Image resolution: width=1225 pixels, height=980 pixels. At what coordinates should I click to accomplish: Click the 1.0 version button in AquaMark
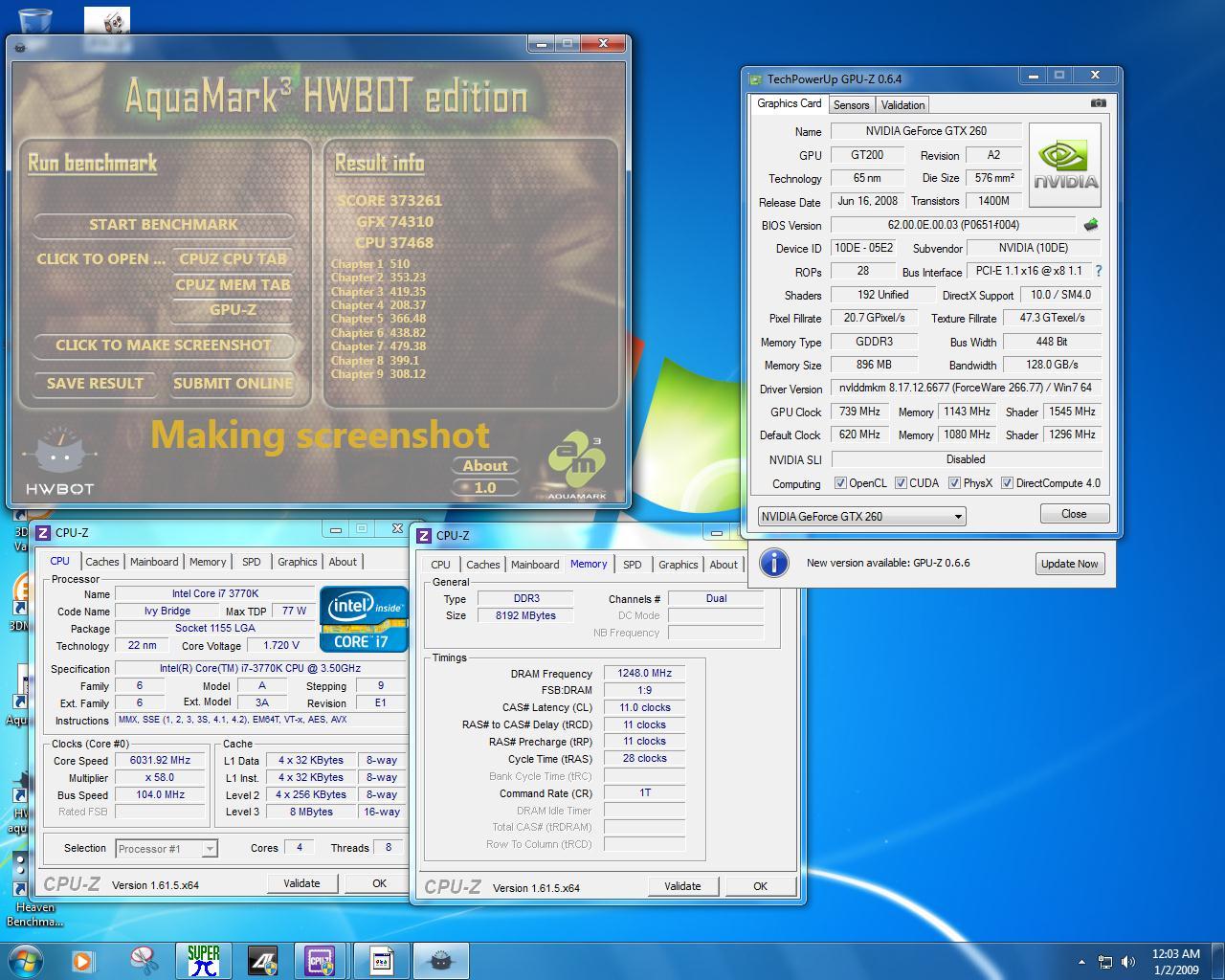tap(485, 487)
